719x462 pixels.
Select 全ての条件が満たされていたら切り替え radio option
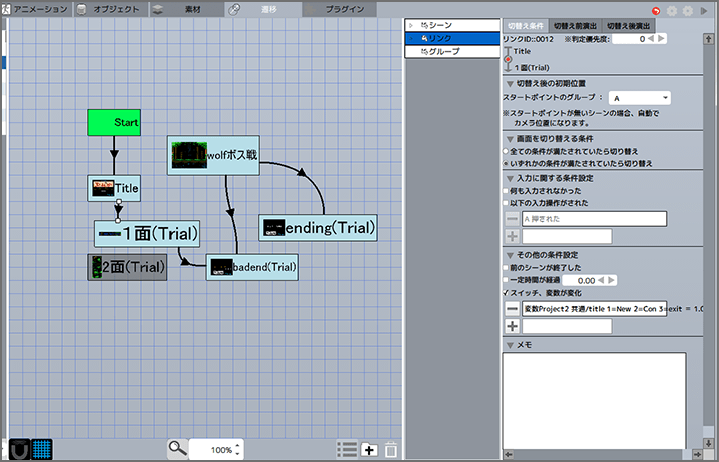(x=506, y=150)
